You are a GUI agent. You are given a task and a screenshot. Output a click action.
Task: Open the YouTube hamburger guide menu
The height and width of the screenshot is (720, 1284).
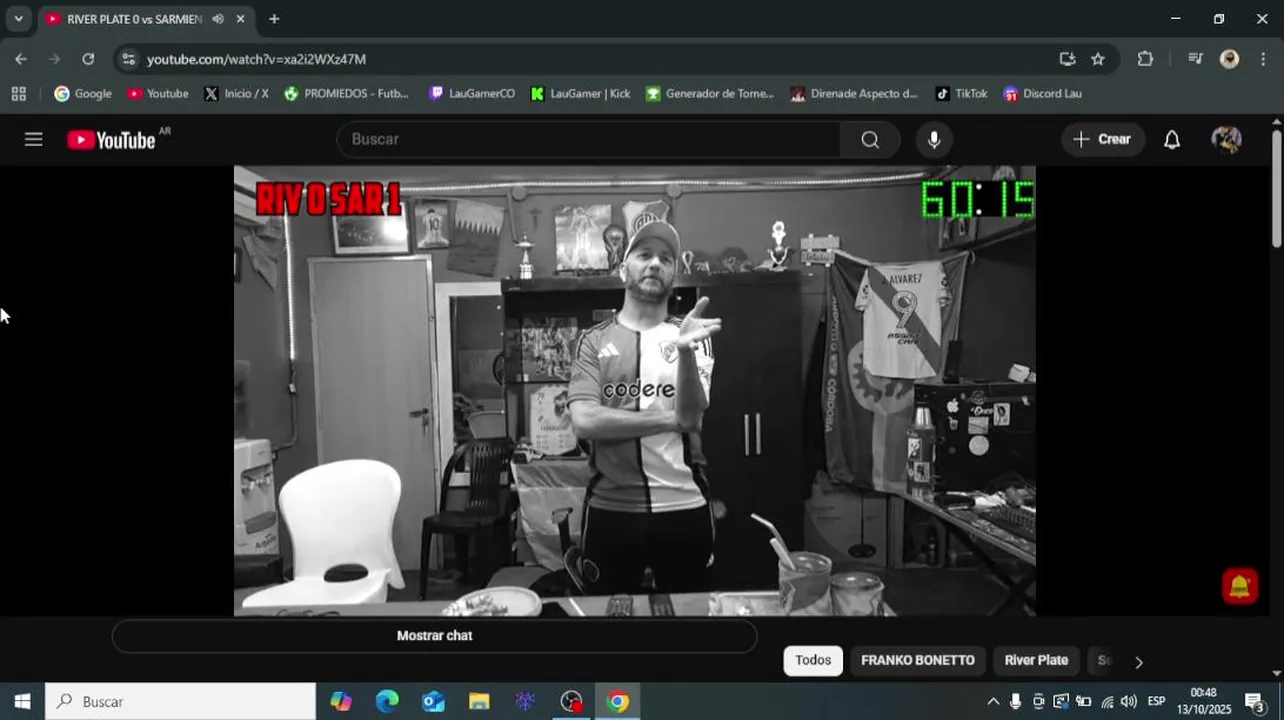pos(34,139)
